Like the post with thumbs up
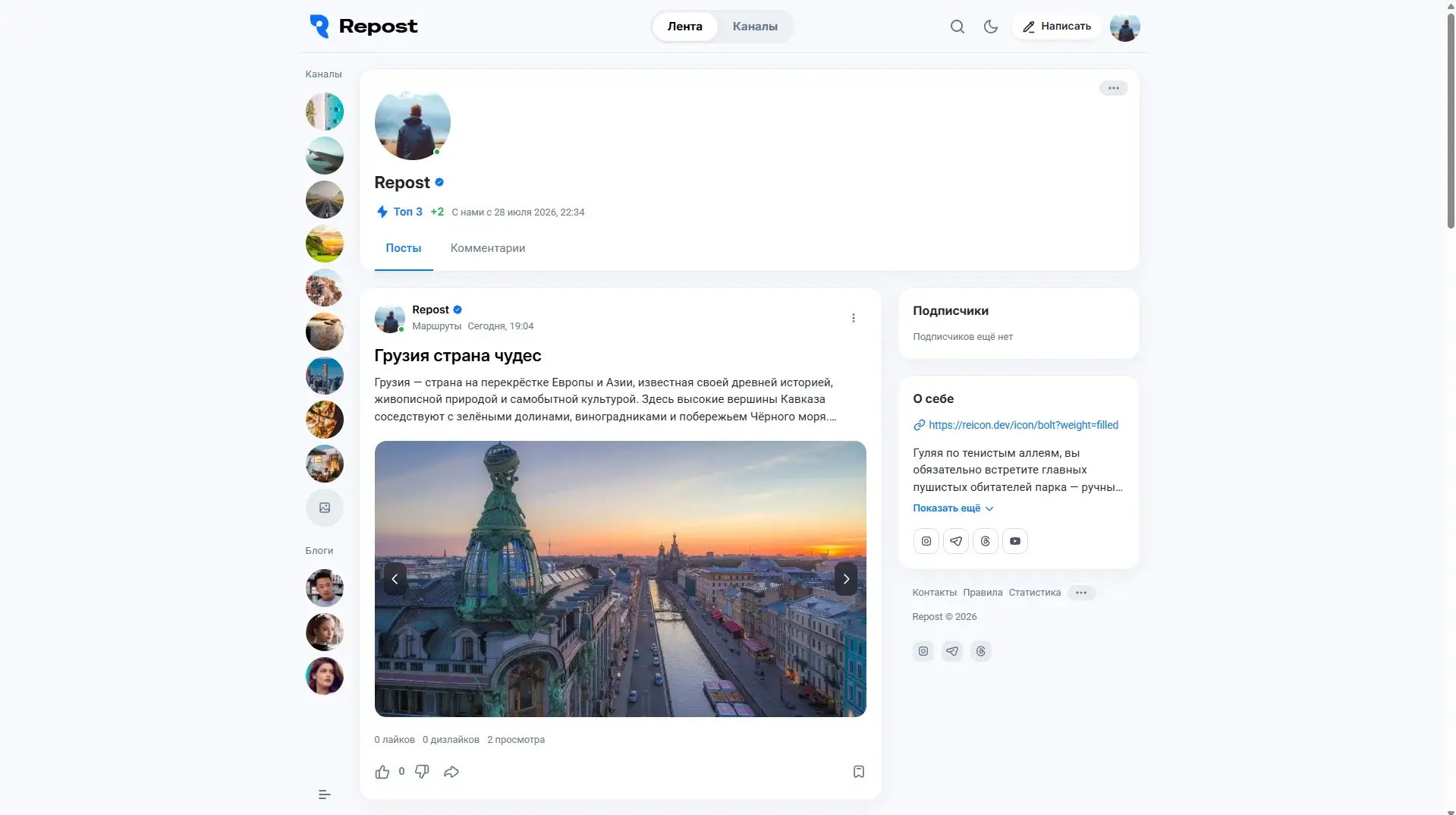1456x815 pixels. [382, 772]
